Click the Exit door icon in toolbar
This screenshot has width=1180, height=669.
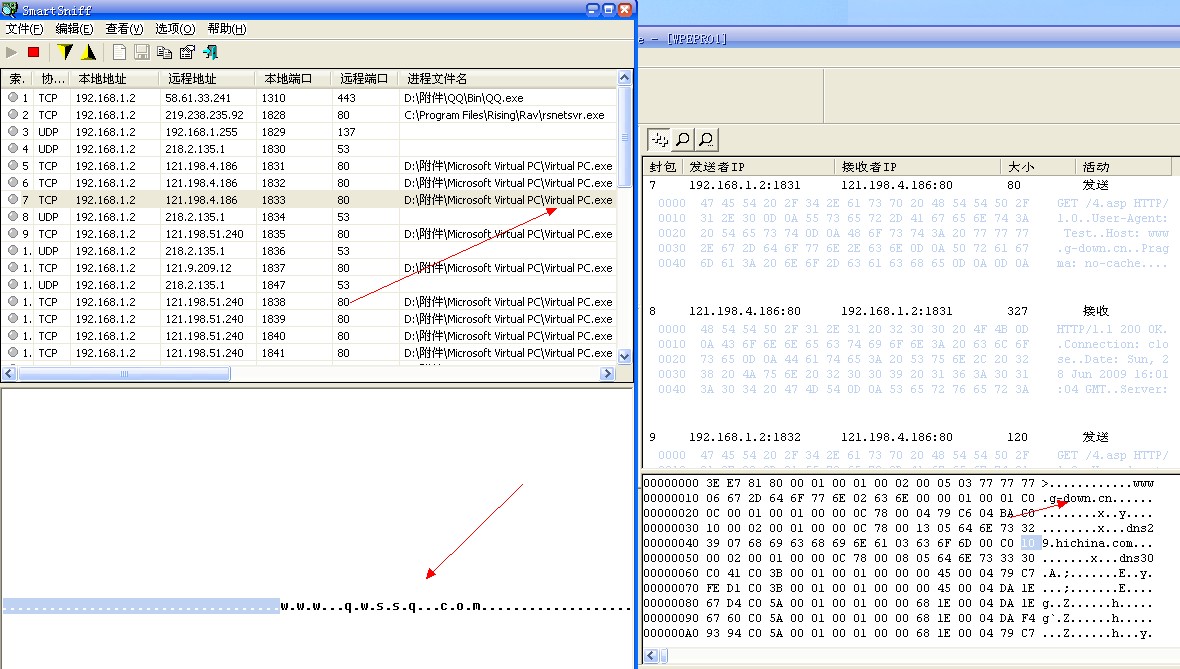(211, 52)
